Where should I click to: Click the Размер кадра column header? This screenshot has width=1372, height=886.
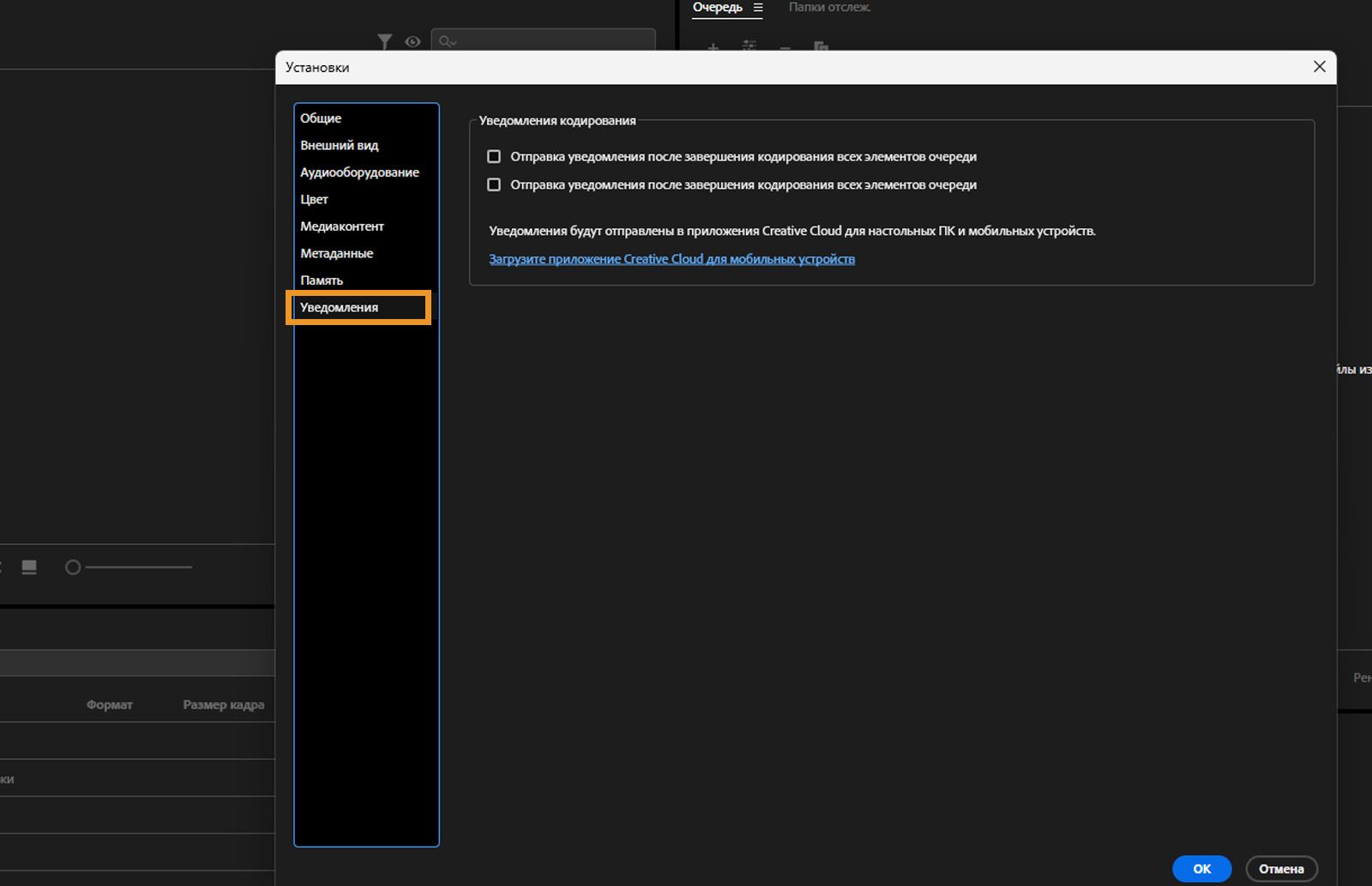(x=224, y=705)
